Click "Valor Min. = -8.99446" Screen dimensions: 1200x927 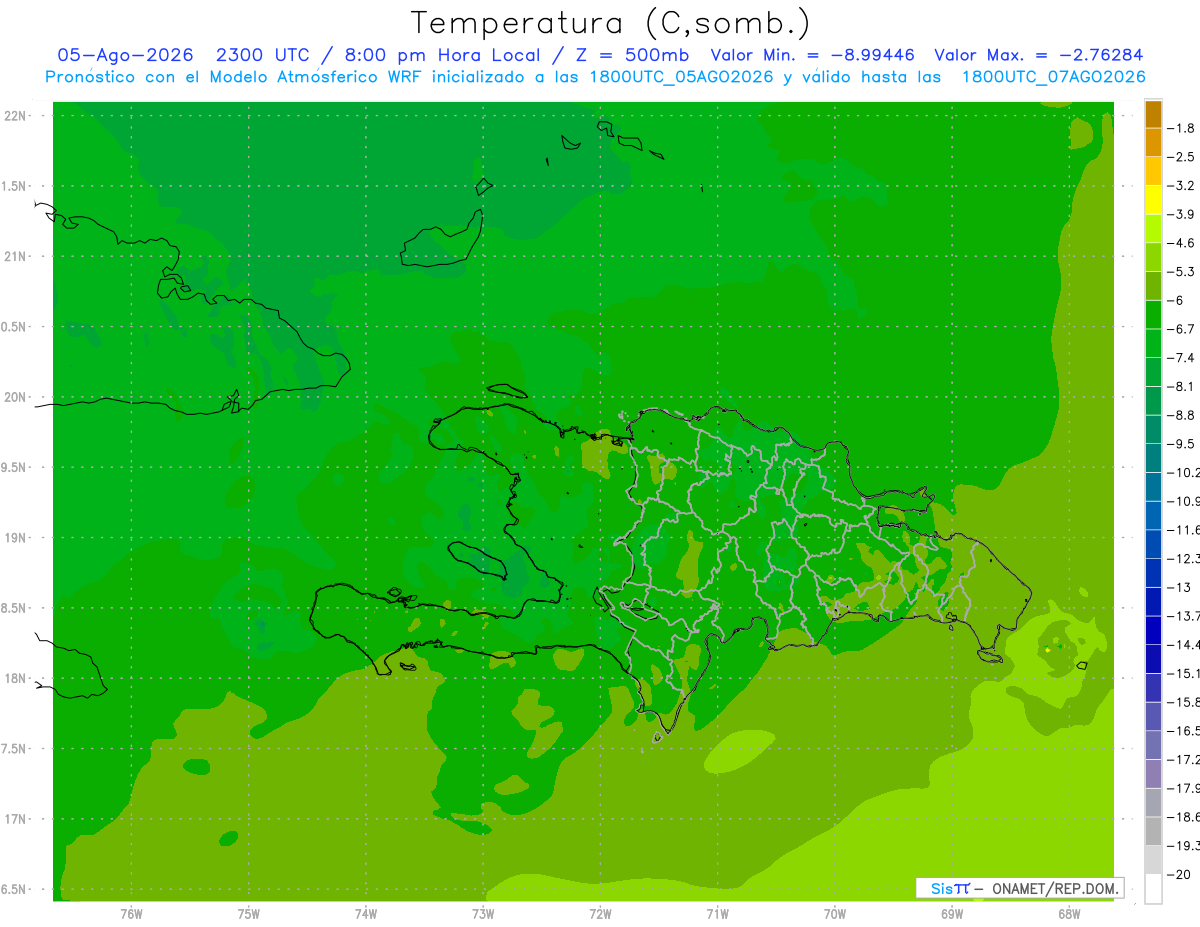814,55
